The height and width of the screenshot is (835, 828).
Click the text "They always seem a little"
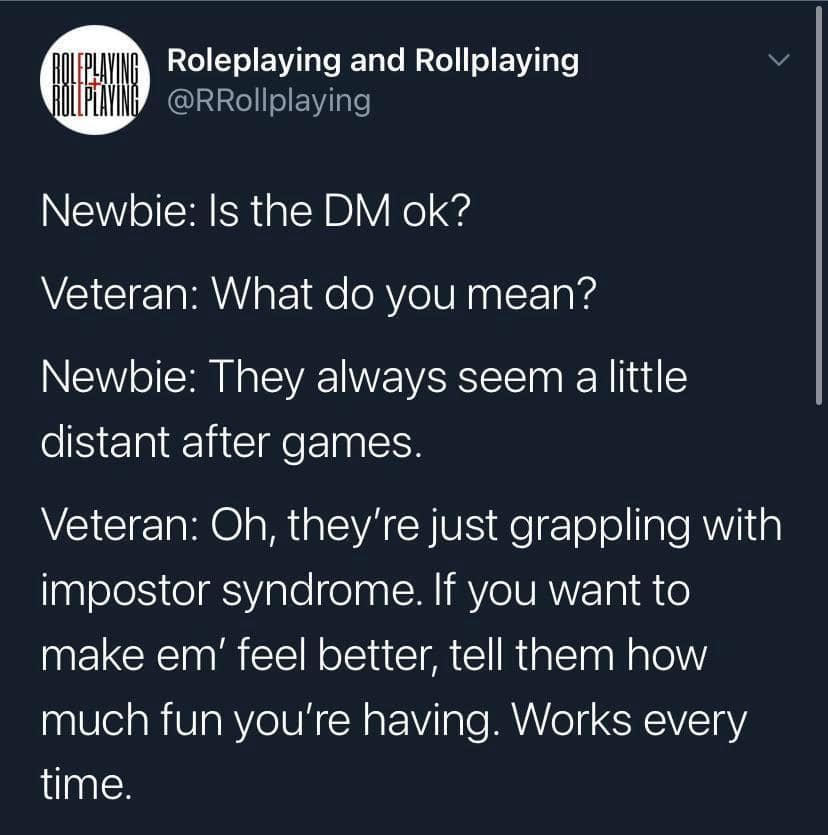point(449,379)
